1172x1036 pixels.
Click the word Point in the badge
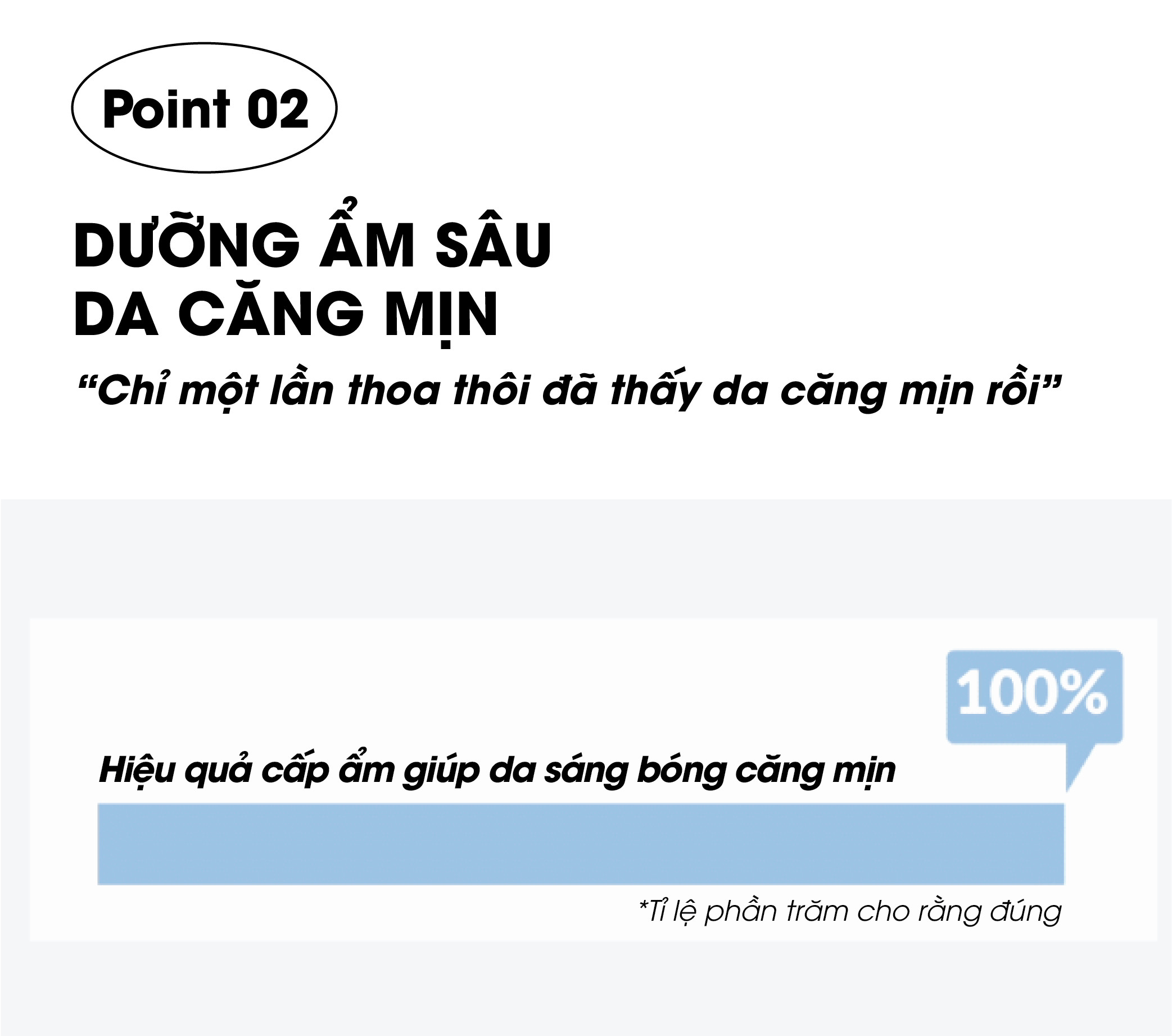[x=166, y=109]
